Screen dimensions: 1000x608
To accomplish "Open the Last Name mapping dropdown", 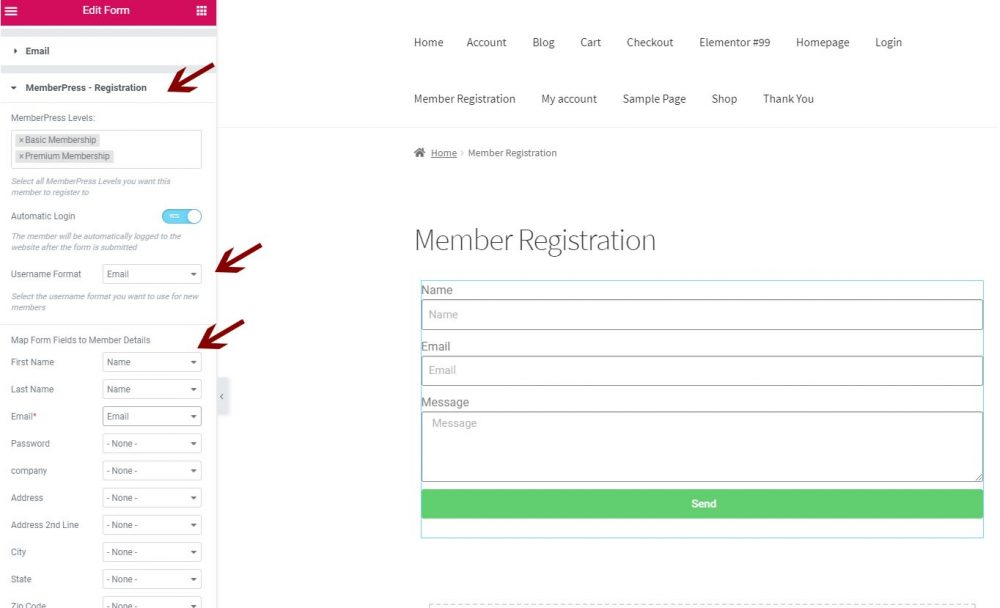I will coord(152,390).
